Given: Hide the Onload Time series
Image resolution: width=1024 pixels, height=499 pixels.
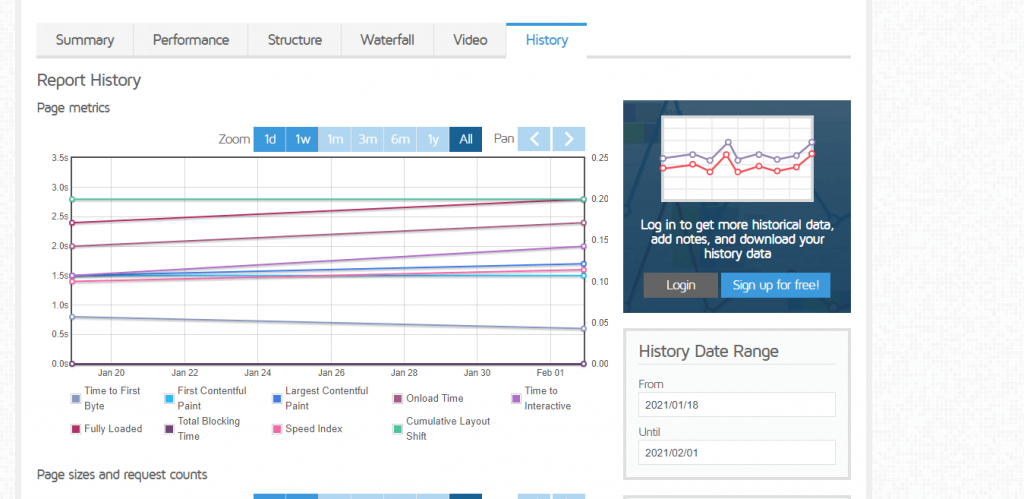Looking at the screenshot, I should tap(397, 399).
